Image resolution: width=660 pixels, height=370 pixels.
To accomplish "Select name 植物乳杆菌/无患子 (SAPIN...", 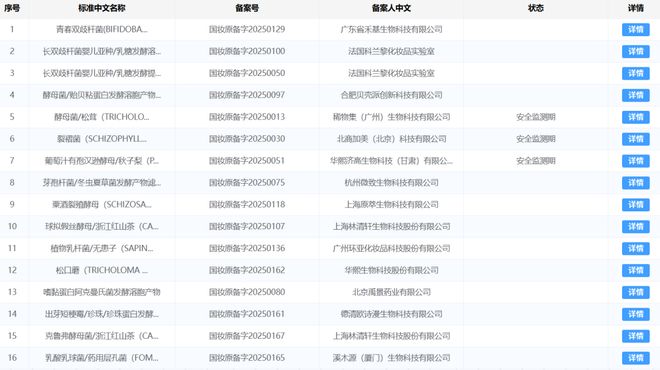I will click(x=102, y=248).
